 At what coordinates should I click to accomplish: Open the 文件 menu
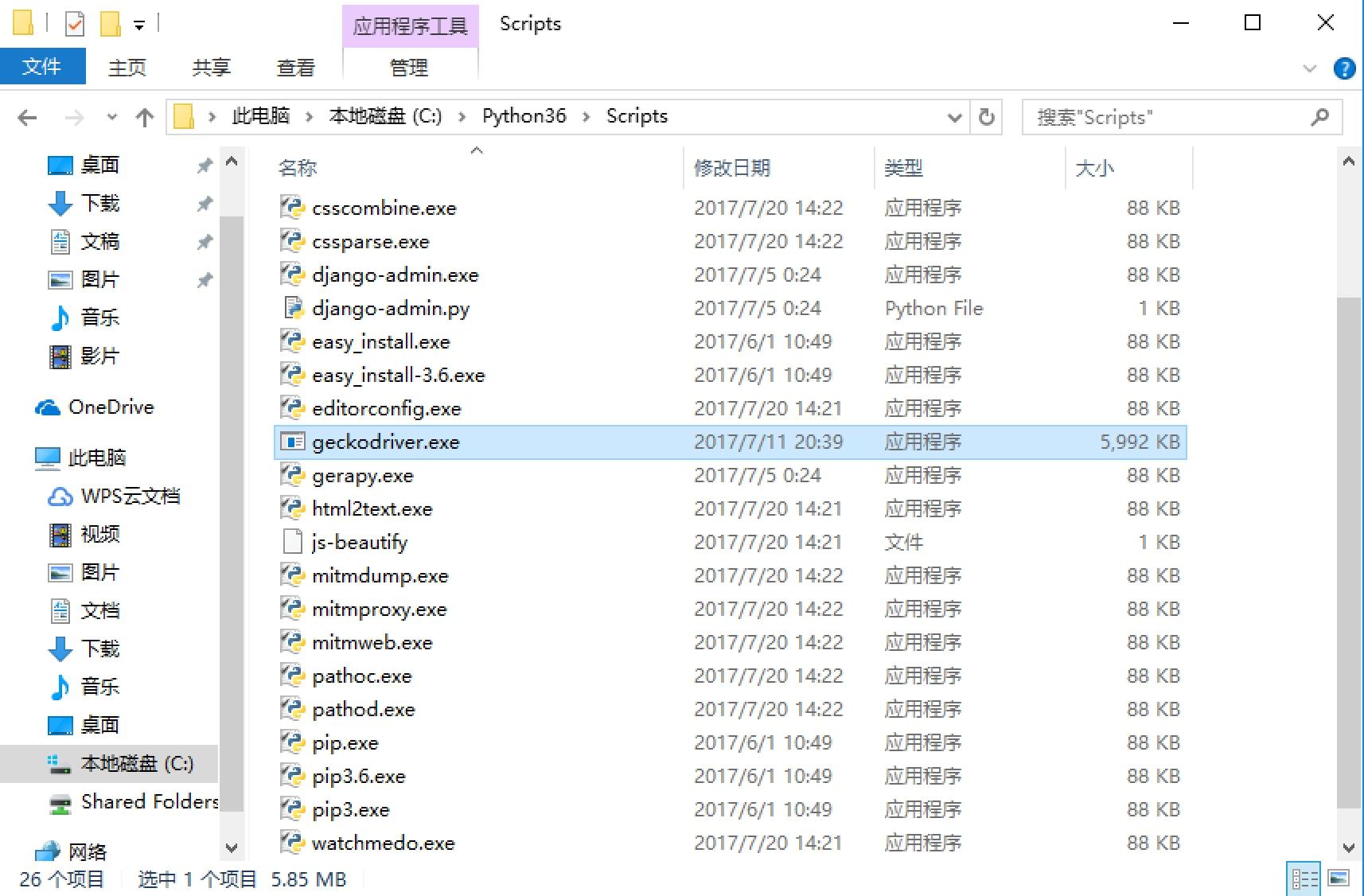point(43,67)
